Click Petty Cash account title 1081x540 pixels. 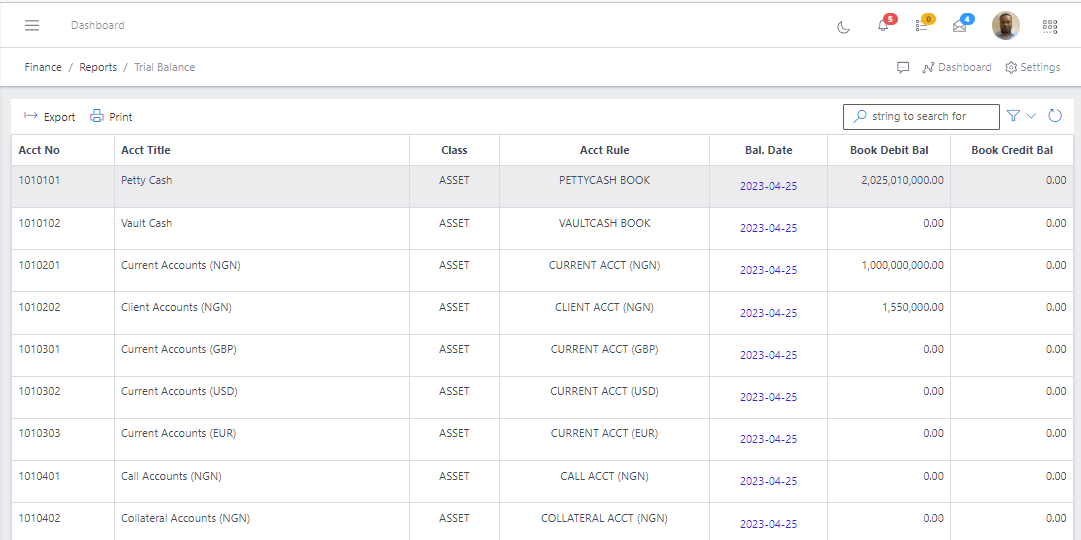(146, 181)
